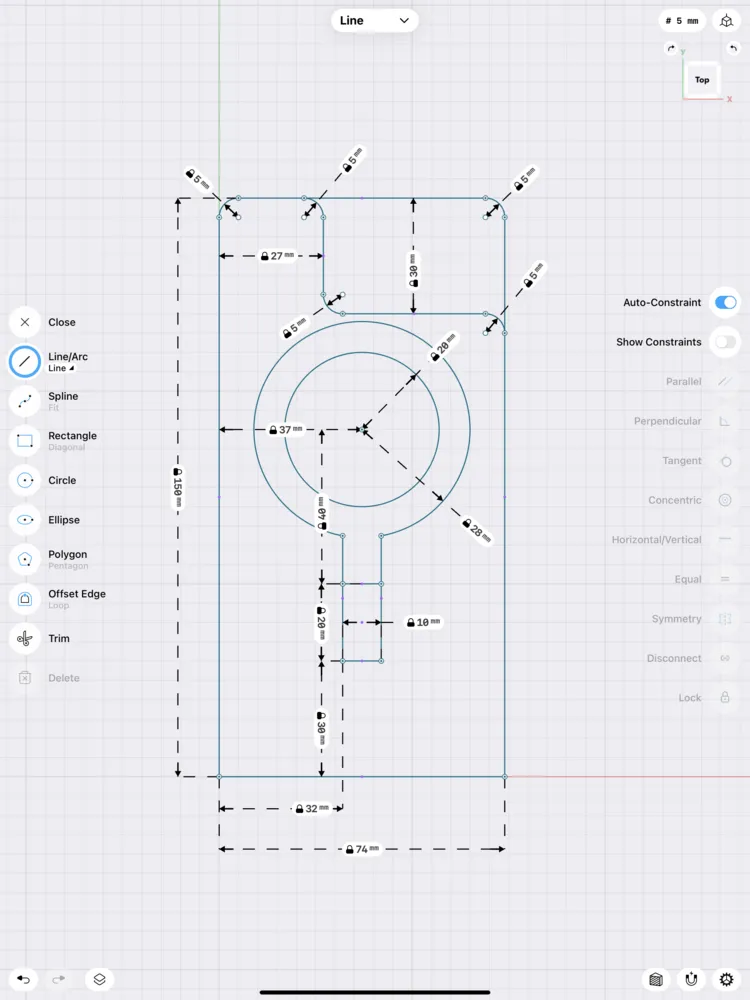Select the Line/Arc tool icon
The height and width of the screenshot is (1000, 750).
25,362
